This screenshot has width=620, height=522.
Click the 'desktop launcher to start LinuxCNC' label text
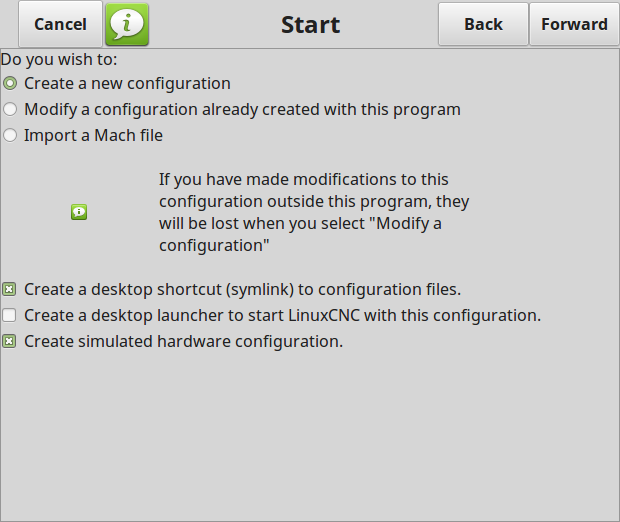coord(282,316)
